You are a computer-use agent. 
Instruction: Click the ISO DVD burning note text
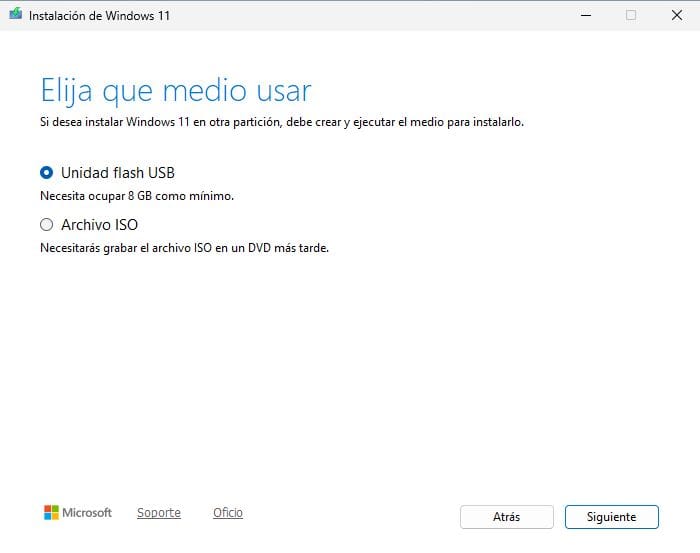pos(184,248)
